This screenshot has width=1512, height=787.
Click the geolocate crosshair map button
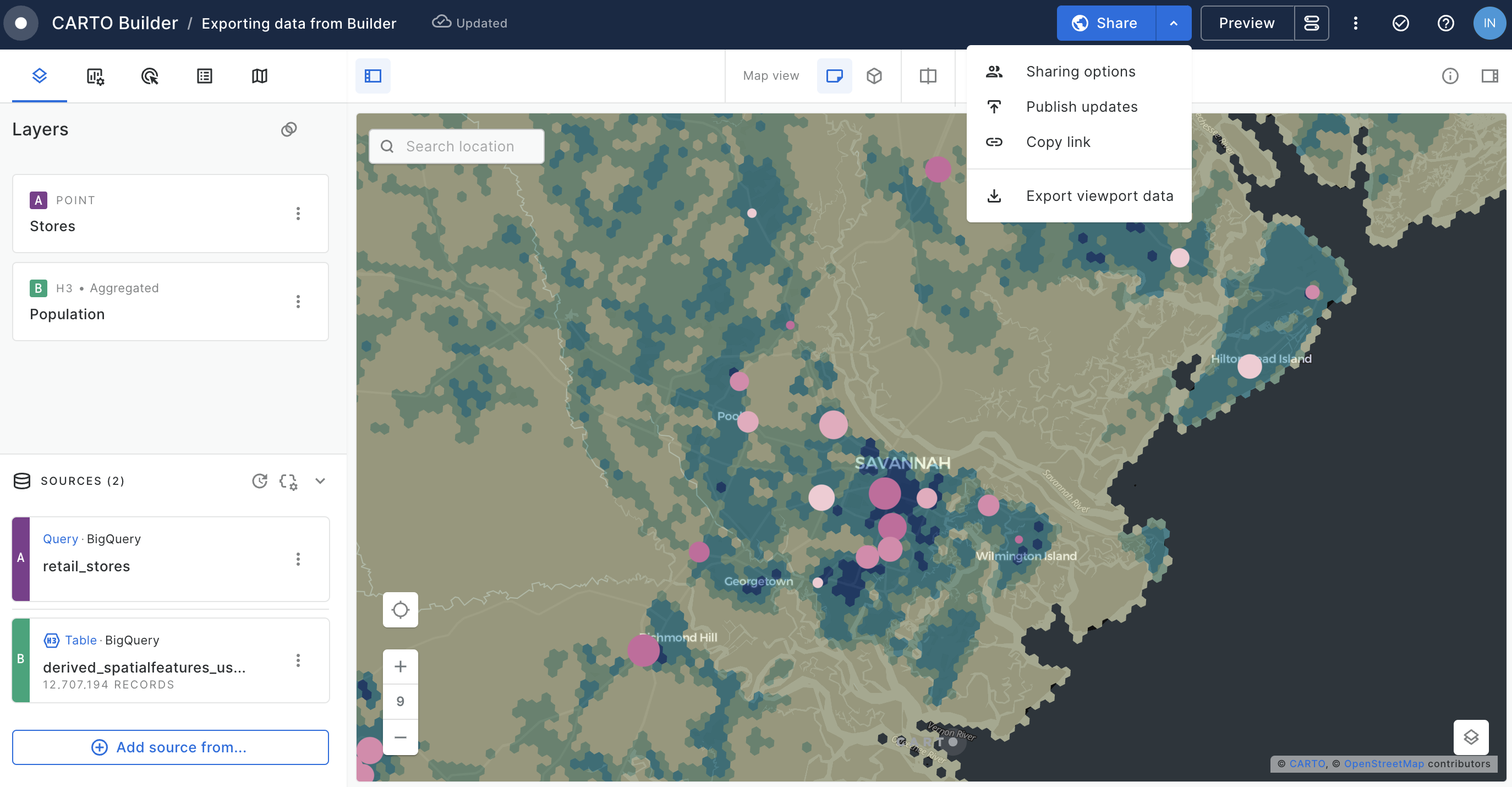point(401,610)
